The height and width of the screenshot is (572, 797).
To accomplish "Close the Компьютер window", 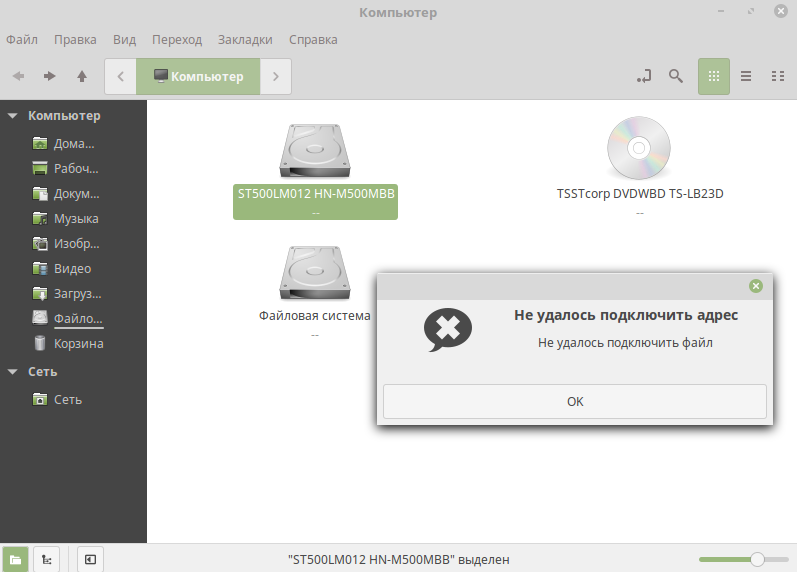I will pyautogui.click(x=781, y=11).
